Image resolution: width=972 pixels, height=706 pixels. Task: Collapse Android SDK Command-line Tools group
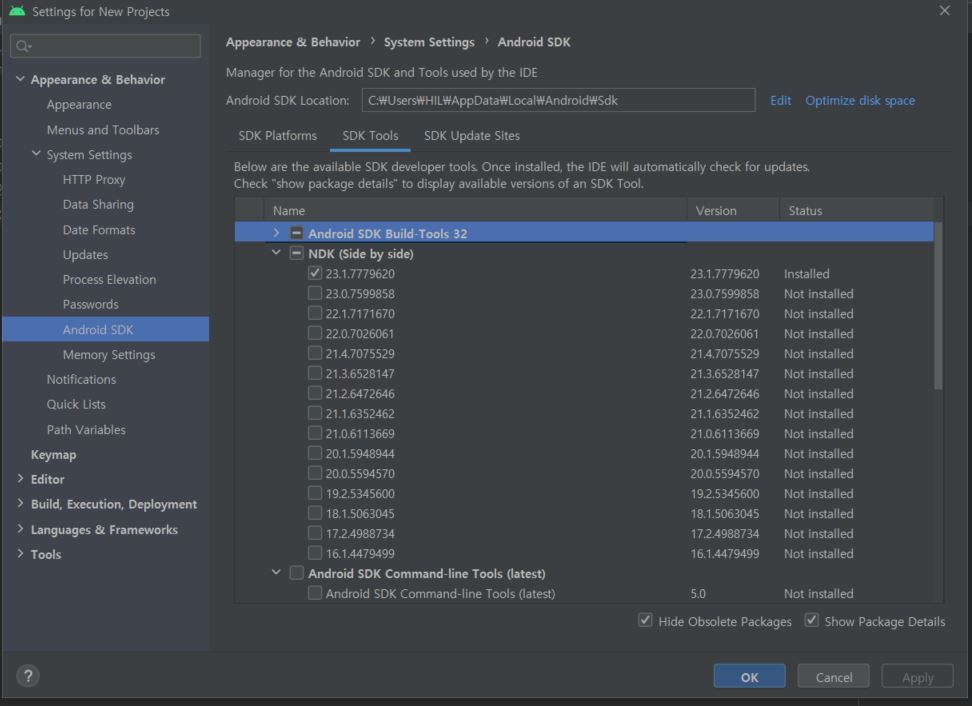[x=276, y=572]
